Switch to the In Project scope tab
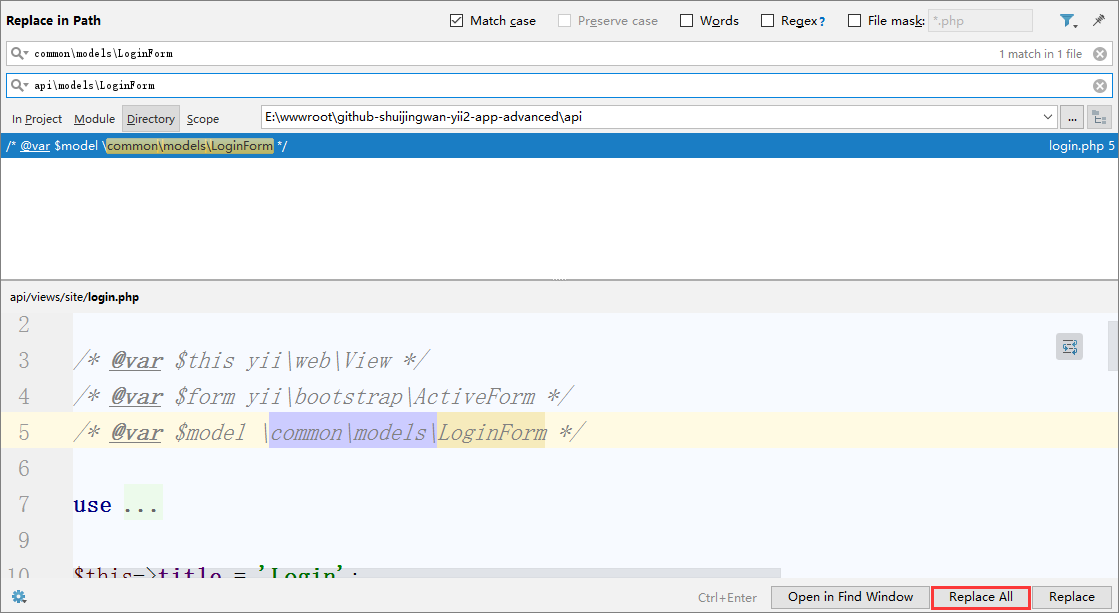This screenshot has width=1119, height=613. tap(37, 119)
